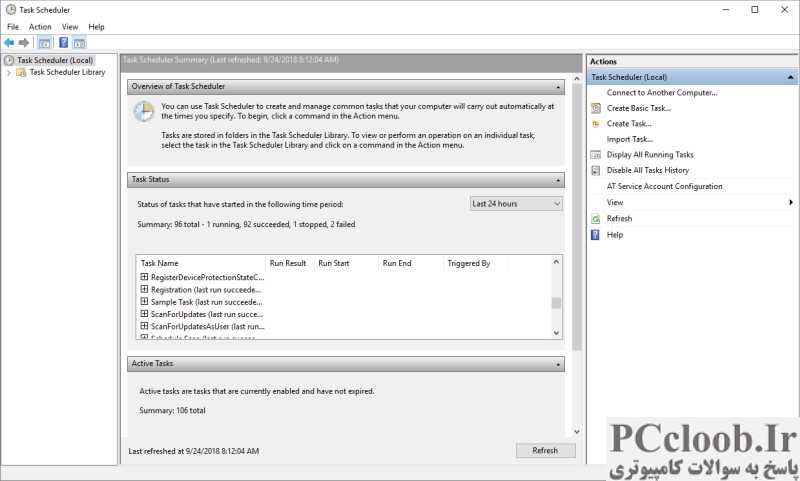The width and height of the screenshot is (800, 481).
Task: Click the task list scroll up arrow
Action: (x=556, y=262)
